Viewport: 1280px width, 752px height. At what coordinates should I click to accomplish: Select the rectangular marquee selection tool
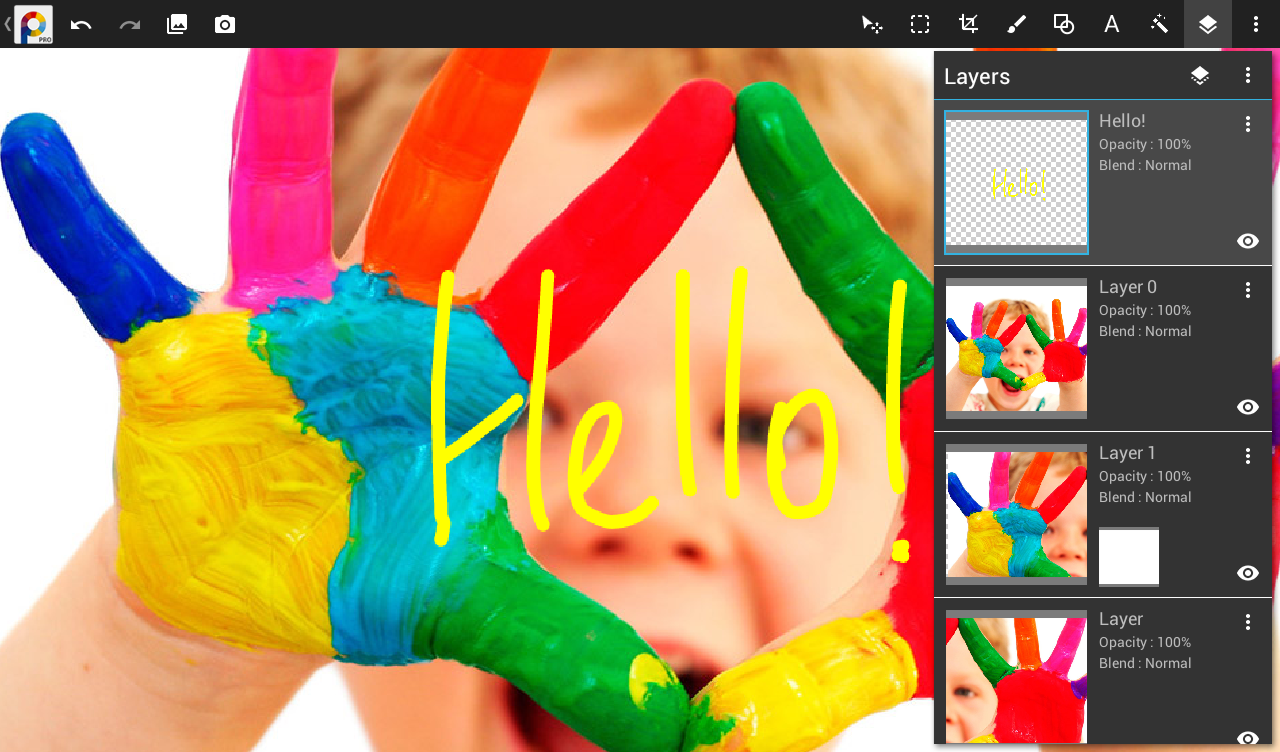[920, 24]
